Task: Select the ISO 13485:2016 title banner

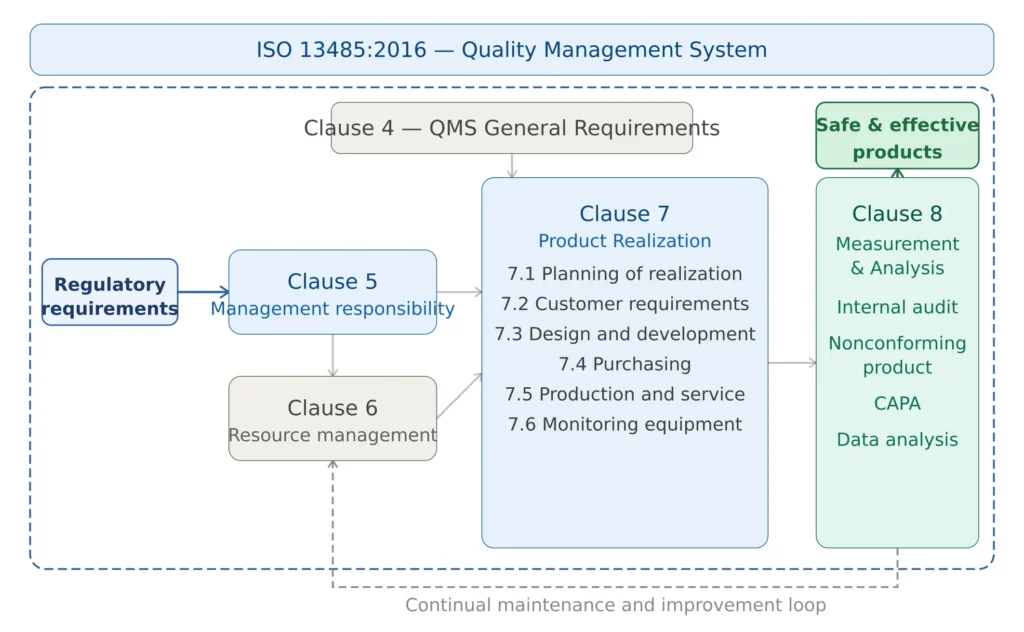Action: click(512, 49)
